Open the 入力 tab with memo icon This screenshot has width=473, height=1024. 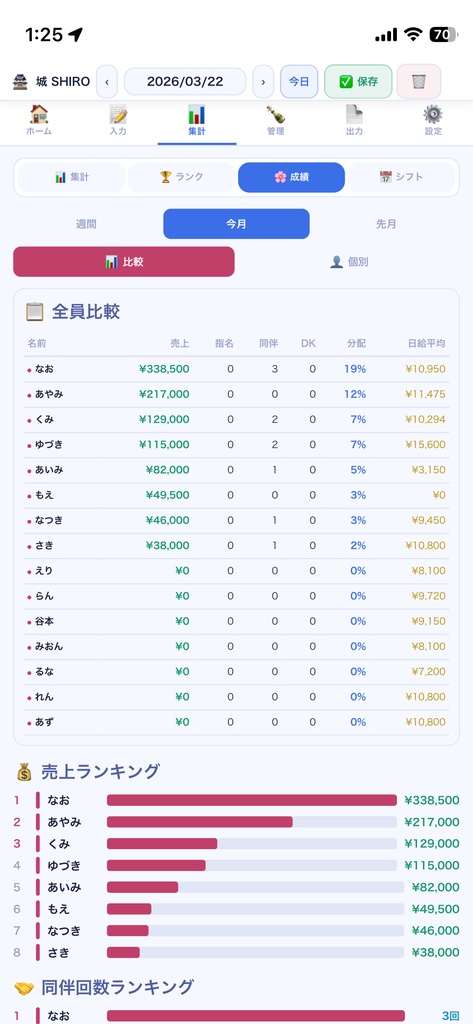pos(118,121)
